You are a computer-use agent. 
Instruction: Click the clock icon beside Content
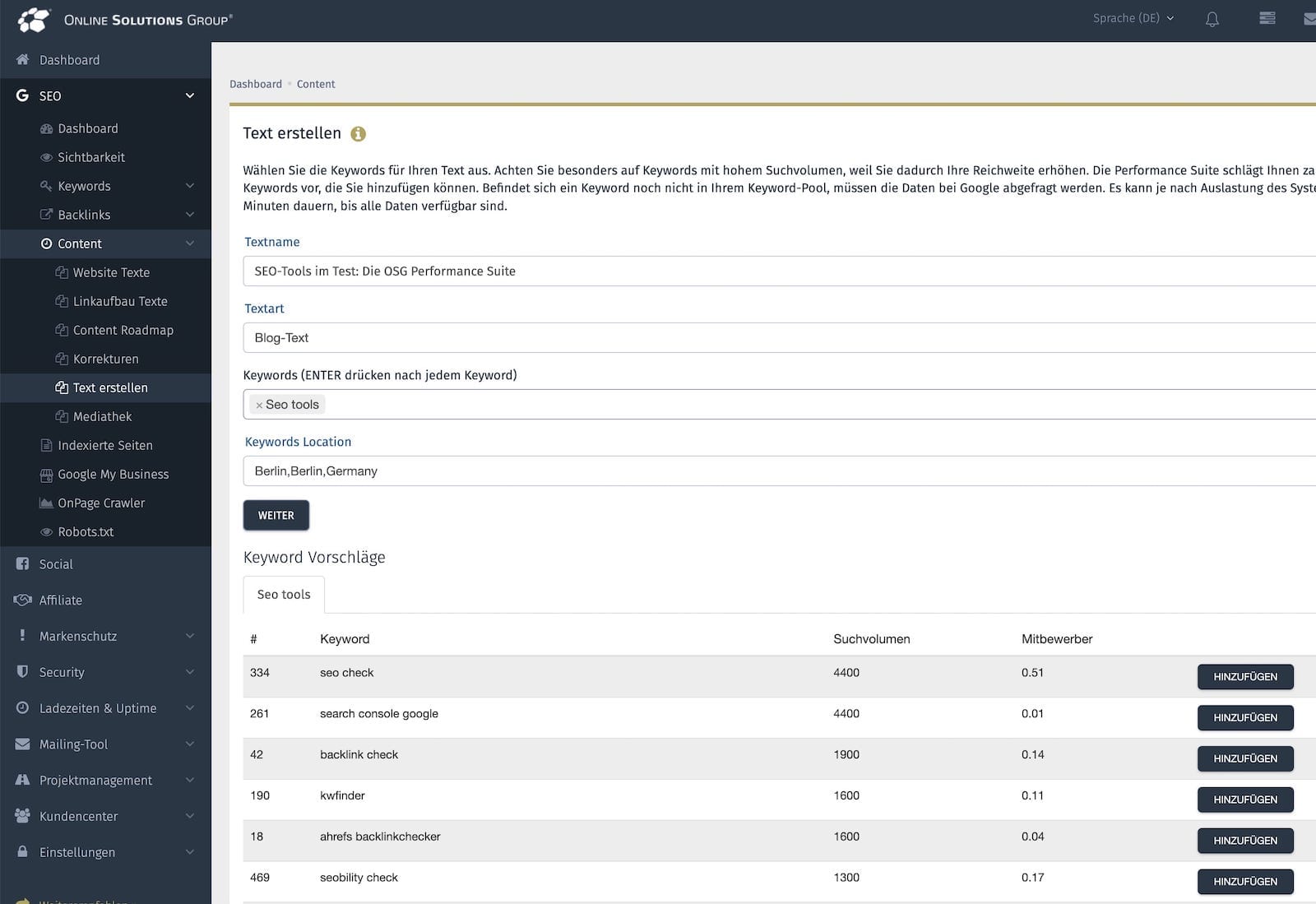coord(46,243)
